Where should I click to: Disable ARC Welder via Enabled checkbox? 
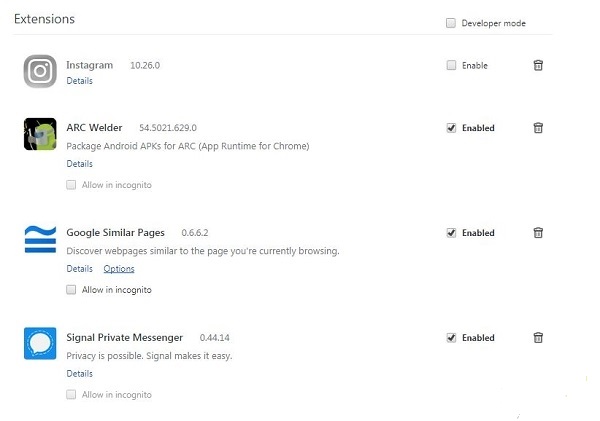(x=451, y=128)
